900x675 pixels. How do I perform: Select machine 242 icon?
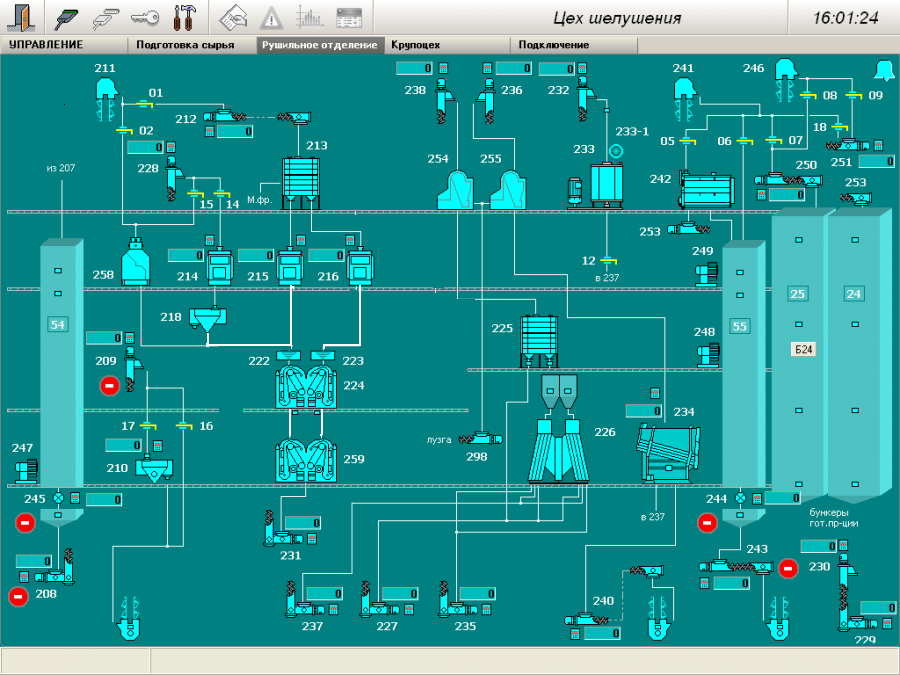point(706,191)
